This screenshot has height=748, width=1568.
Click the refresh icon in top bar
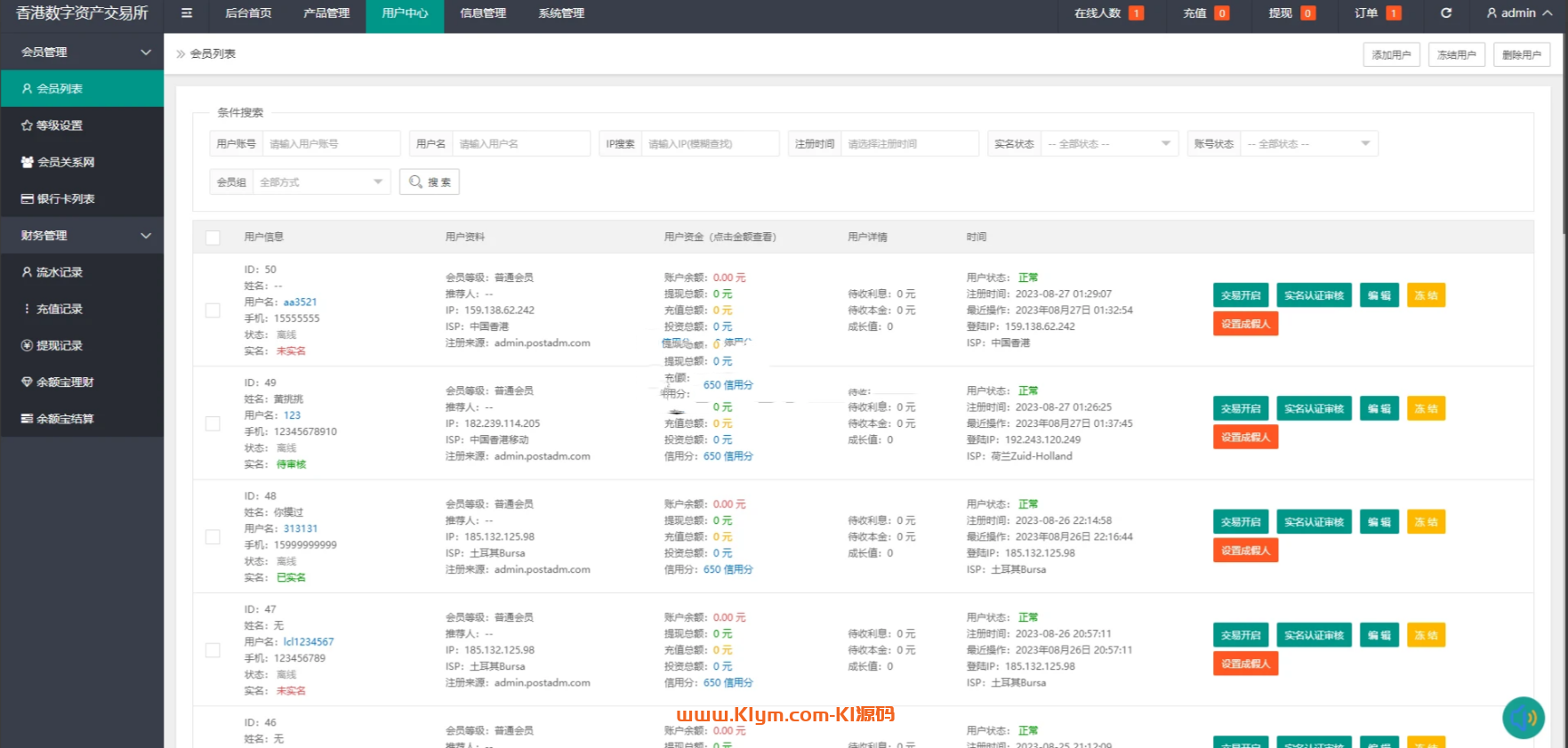point(1446,13)
